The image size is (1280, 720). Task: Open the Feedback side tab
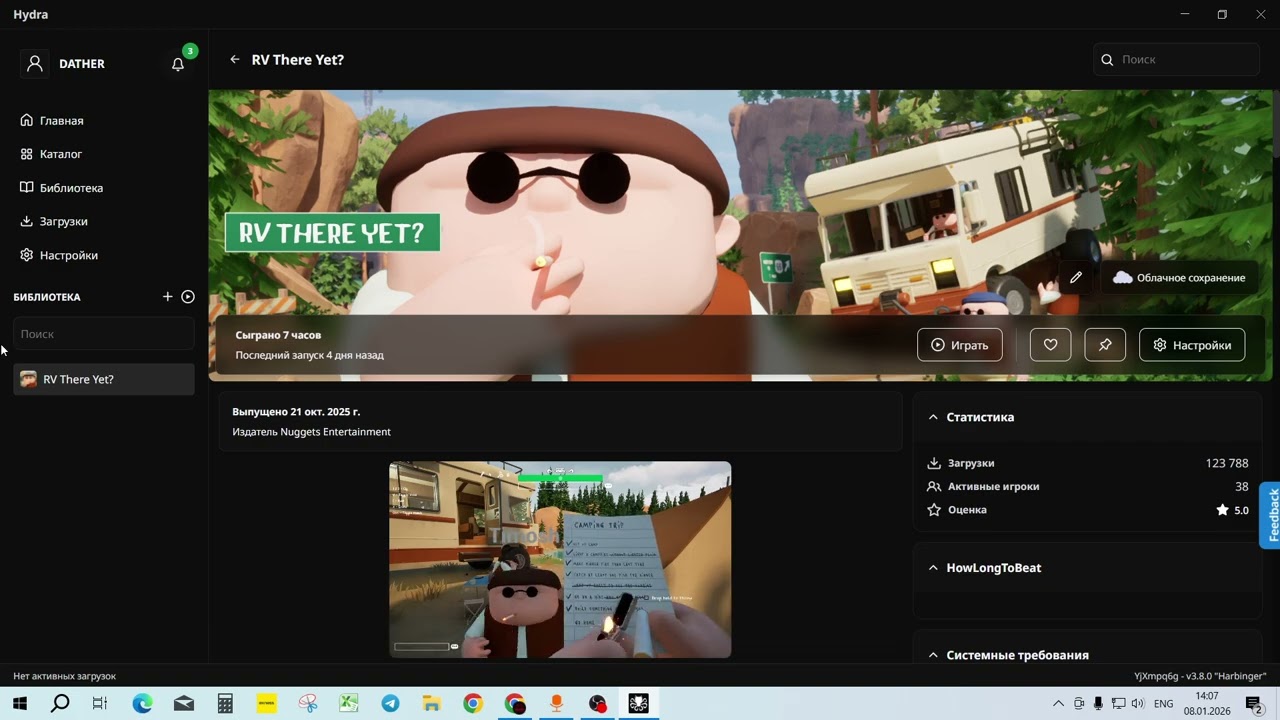[x=1270, y=516]
